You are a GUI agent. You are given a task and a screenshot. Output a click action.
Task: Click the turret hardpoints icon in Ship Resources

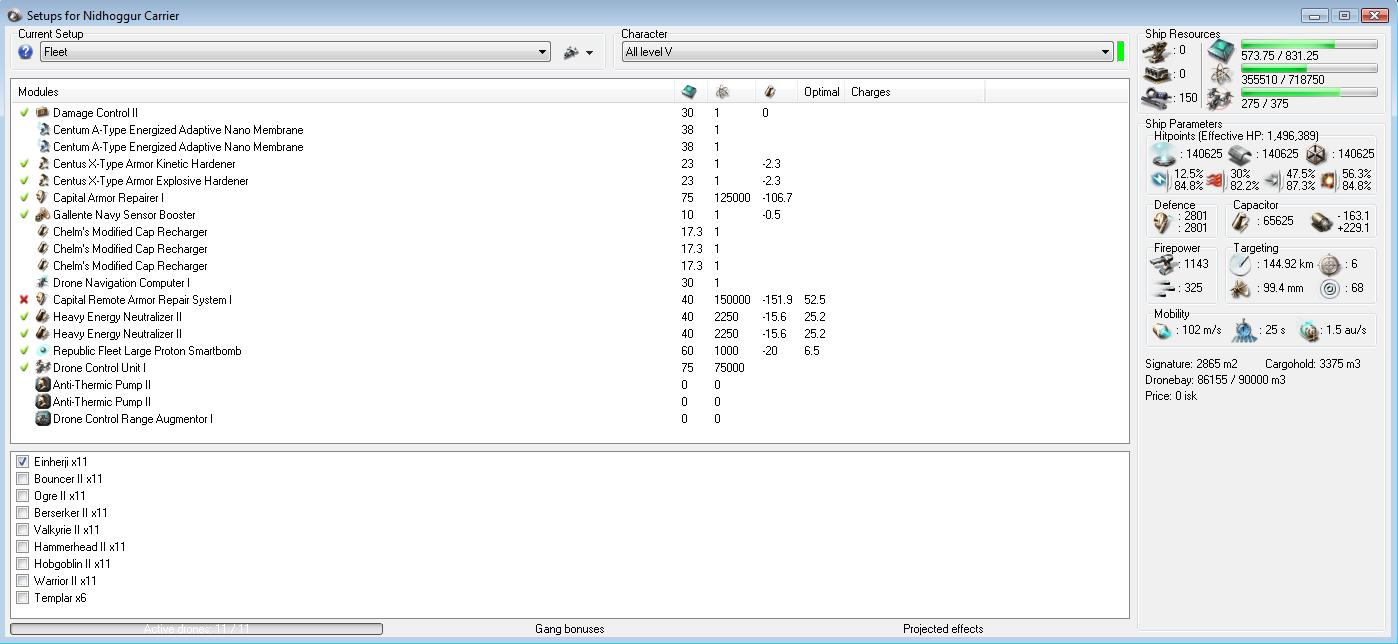click(x=1157, y=50)
